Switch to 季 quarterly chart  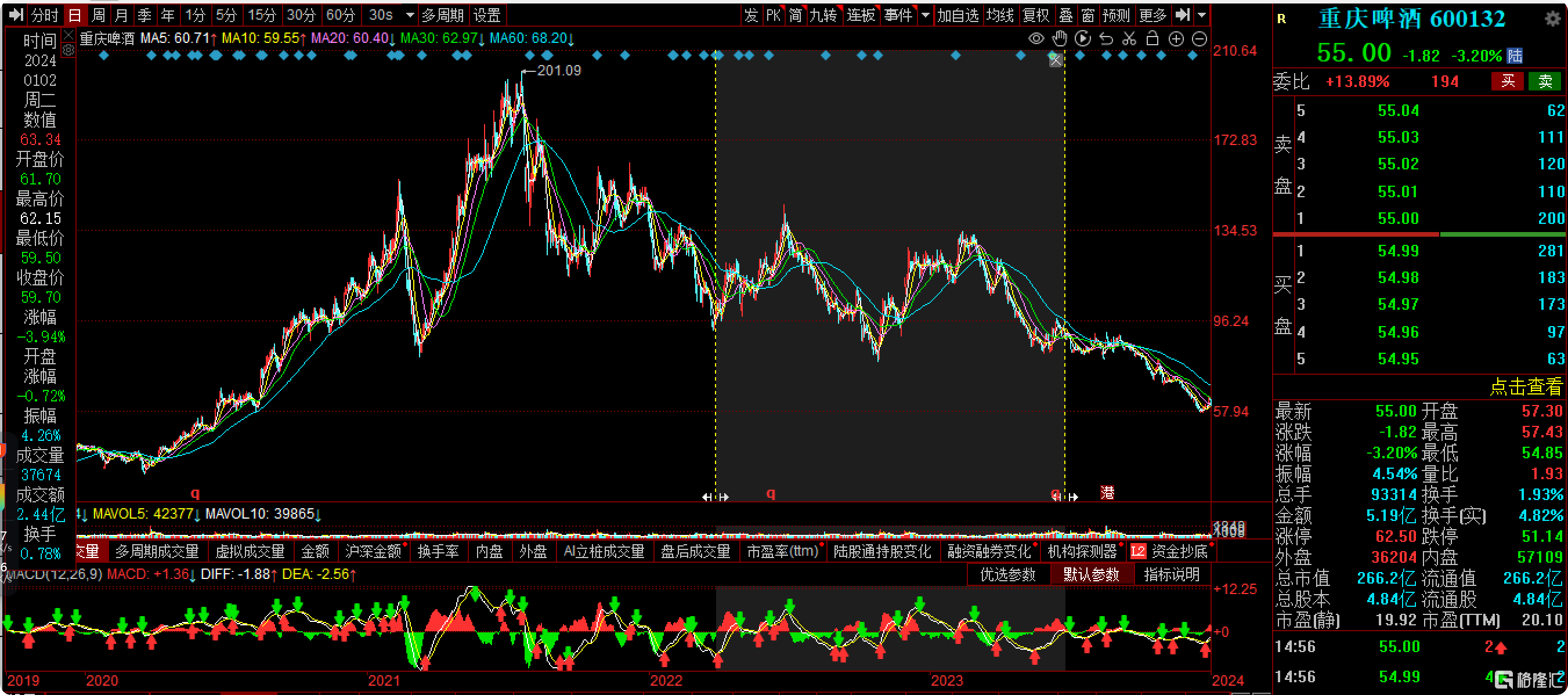144,15
